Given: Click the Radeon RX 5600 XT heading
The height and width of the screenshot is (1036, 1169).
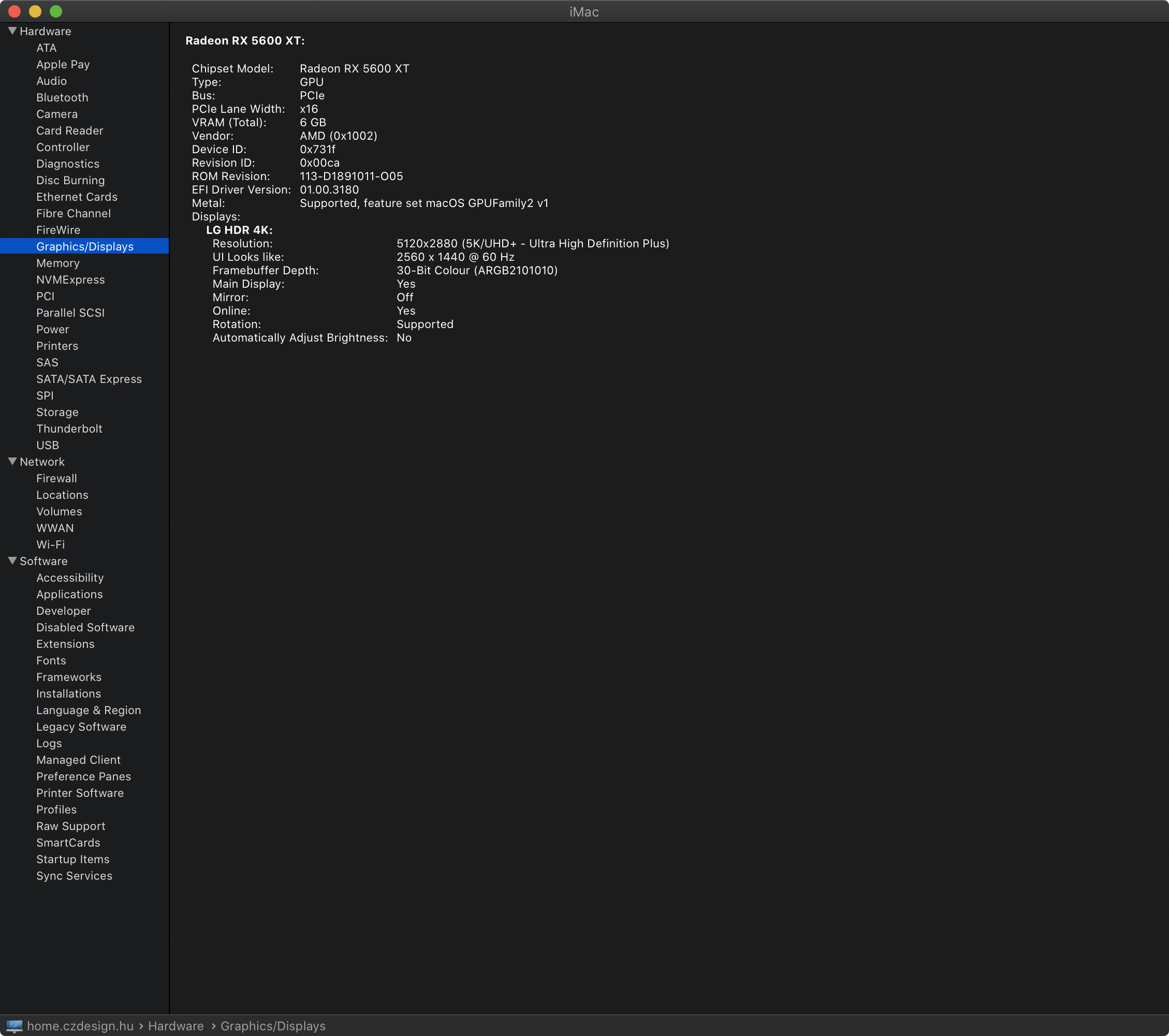Looking at the screenshot, I should [x=245, y=40].
